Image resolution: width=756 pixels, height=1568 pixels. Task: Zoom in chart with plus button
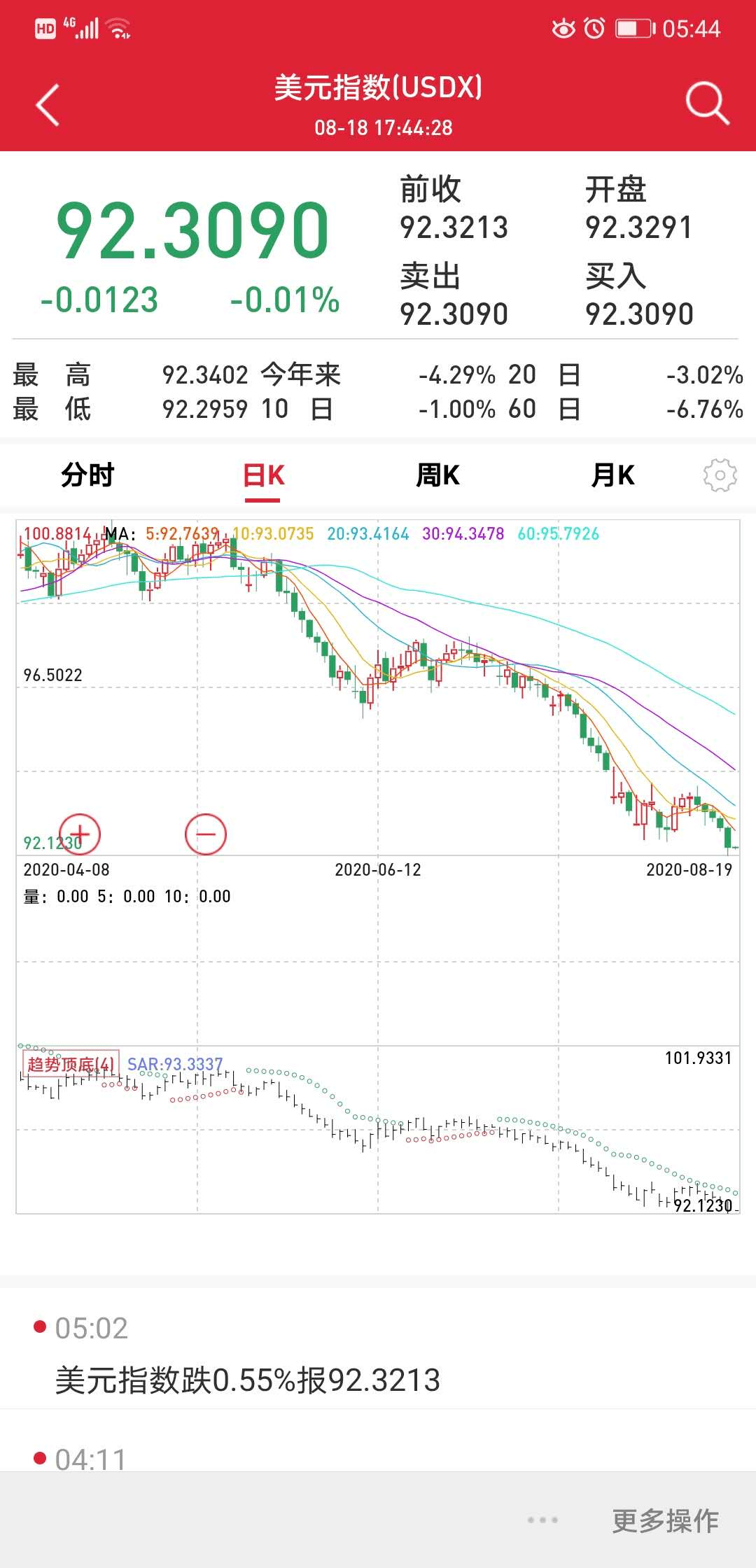point(80,834)
